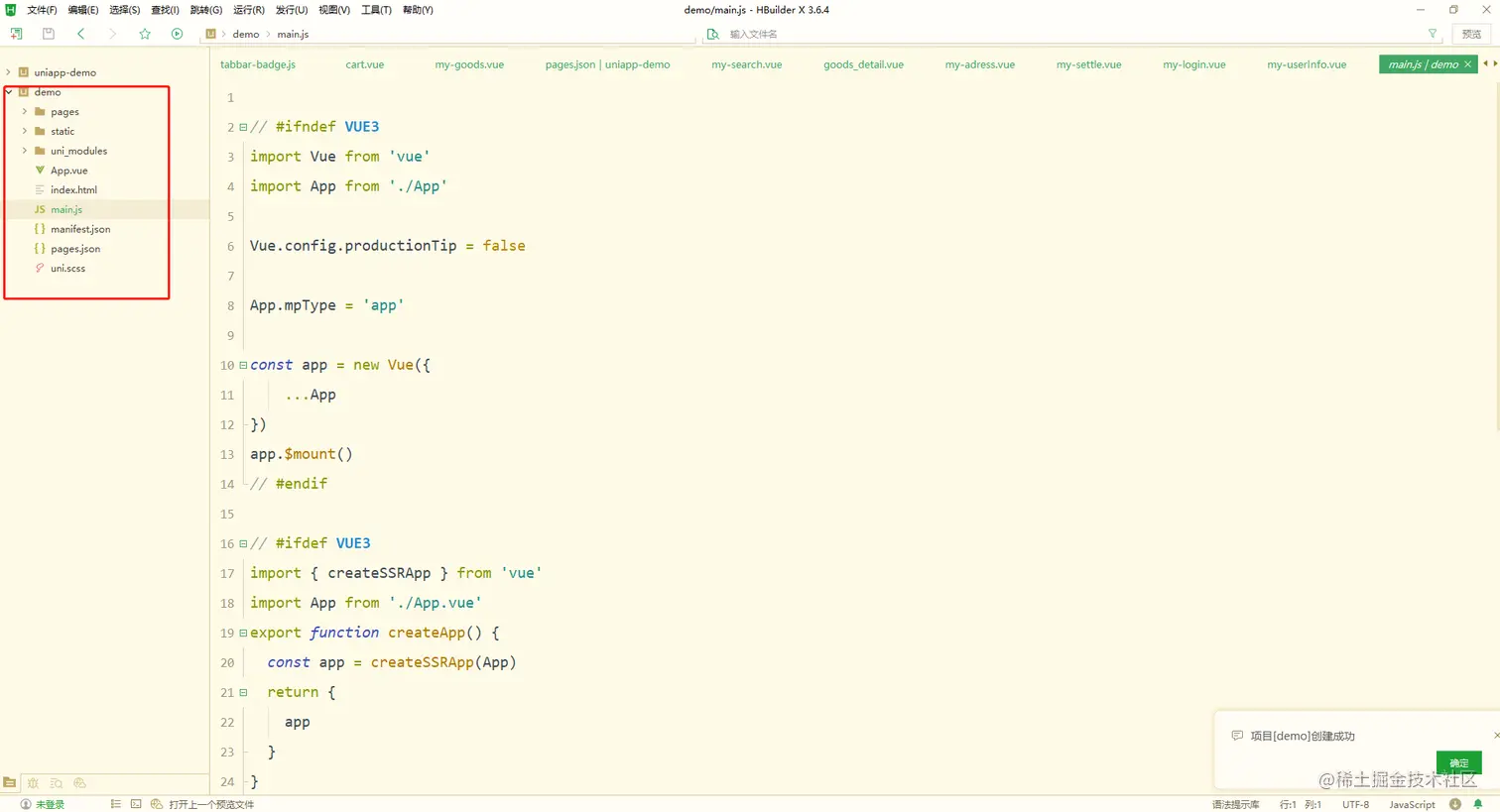This screenshot has height=812, width=1500.
Task: Click the red icon beside uni.scss
Action: pos(40,268)
